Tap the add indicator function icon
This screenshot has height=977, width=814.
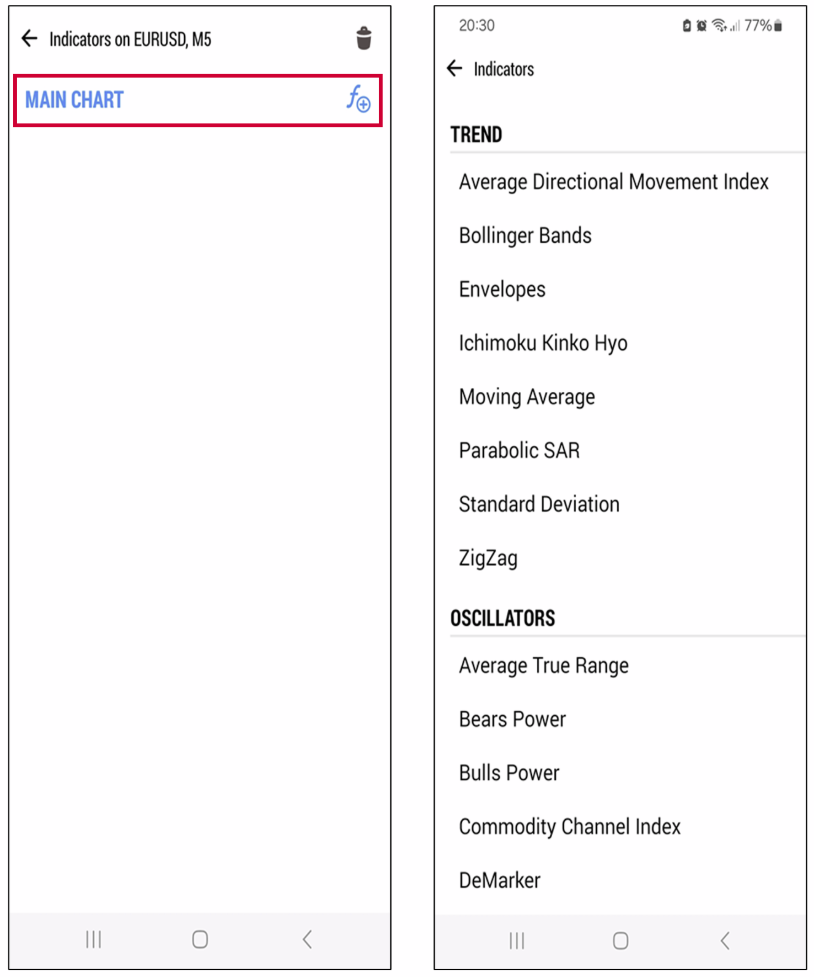[x=358, y=100]
